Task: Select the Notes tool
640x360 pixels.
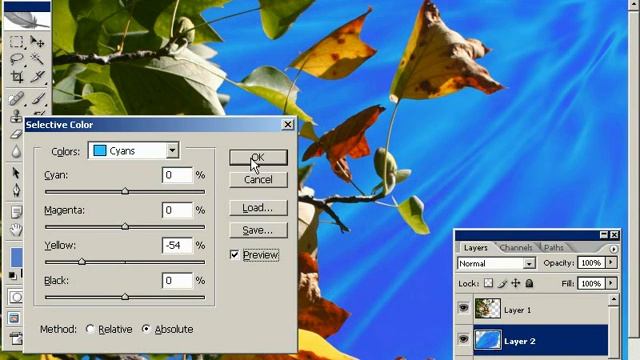Action: tap(16, 212)
